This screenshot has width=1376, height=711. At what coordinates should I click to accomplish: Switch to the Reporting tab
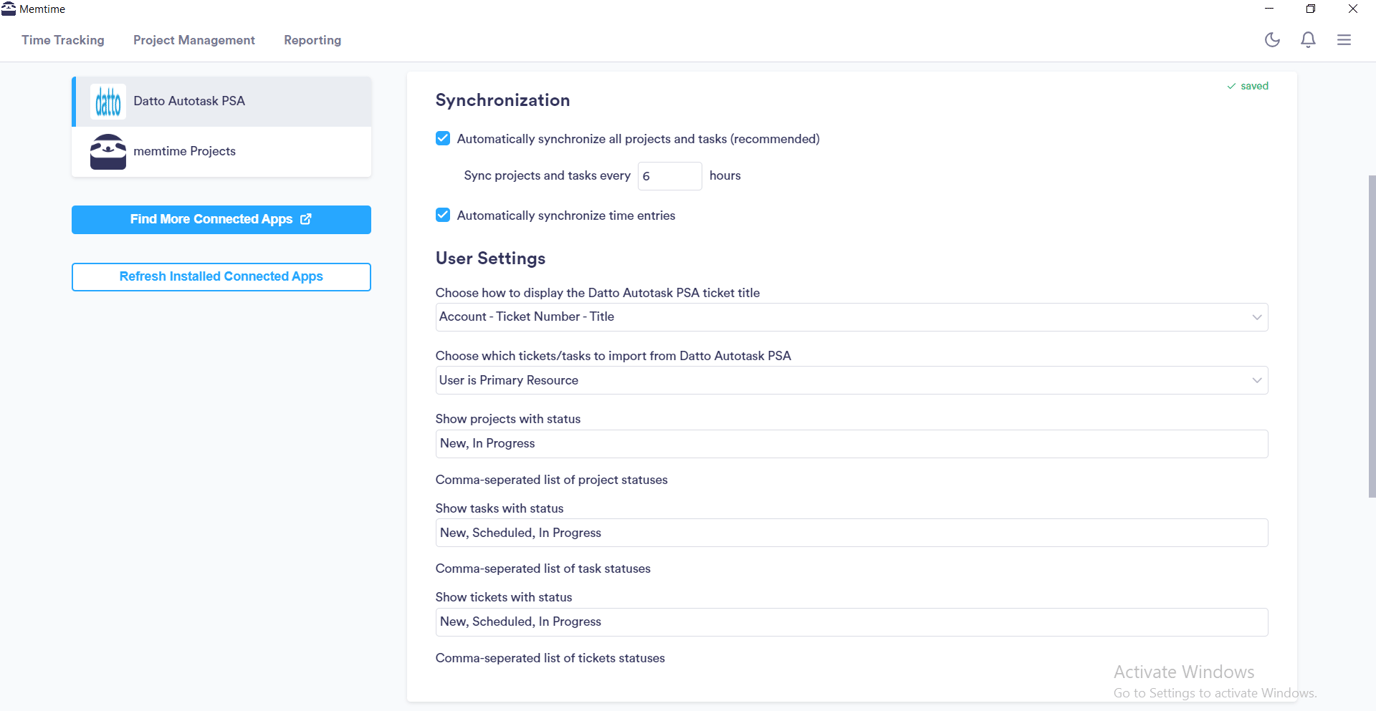click(312, 40)
